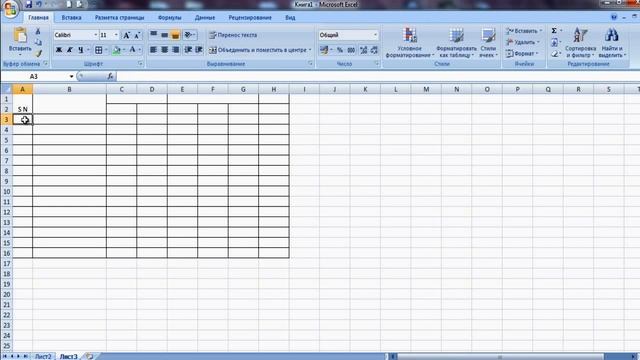
Task: Align text to the left
Action: click(x=153, y=50)
